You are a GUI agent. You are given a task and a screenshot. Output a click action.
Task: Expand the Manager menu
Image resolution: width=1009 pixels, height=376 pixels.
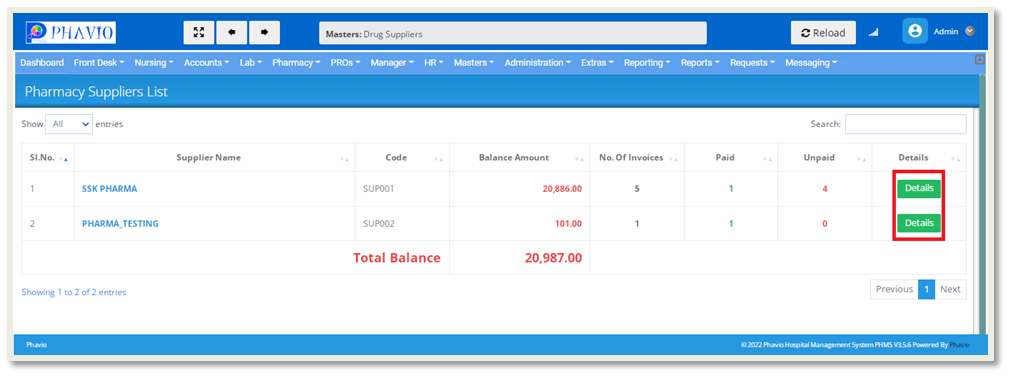[393, 63]
